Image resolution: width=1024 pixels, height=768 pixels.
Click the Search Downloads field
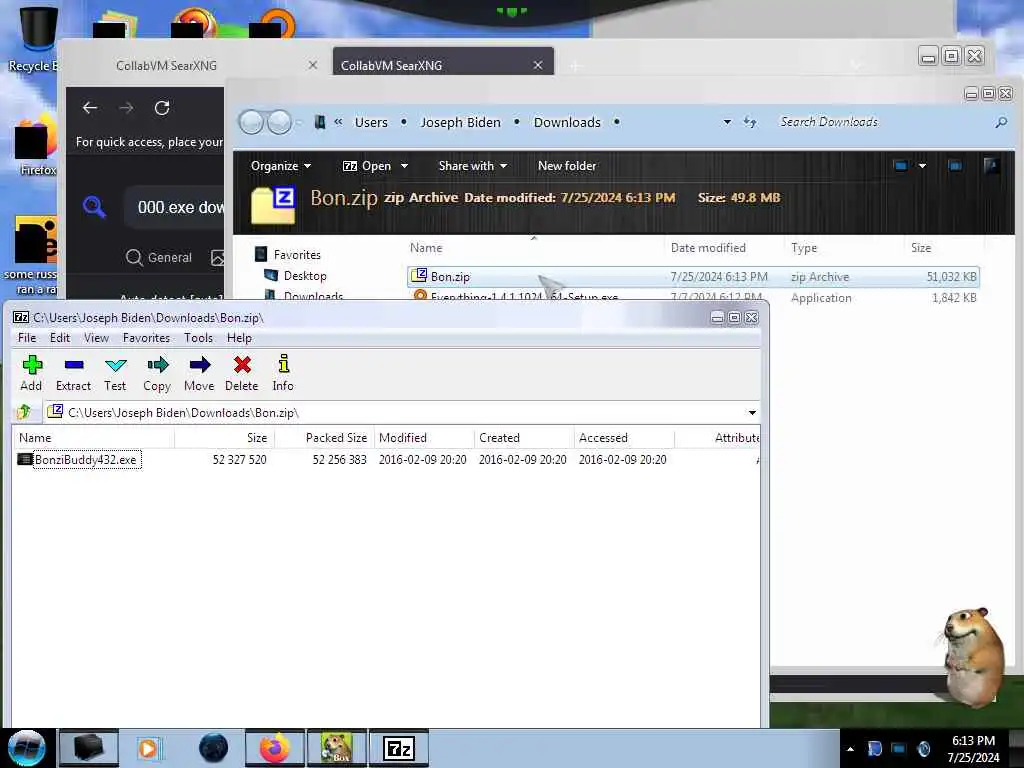tap(882, 122)
